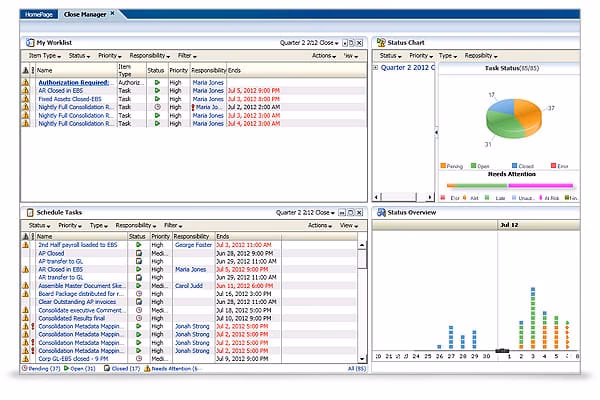The height and width of the screenshot is (400, 600).
Task: Click the Schedule Tasks vertical scrollbar
Action: click(362, 300)
